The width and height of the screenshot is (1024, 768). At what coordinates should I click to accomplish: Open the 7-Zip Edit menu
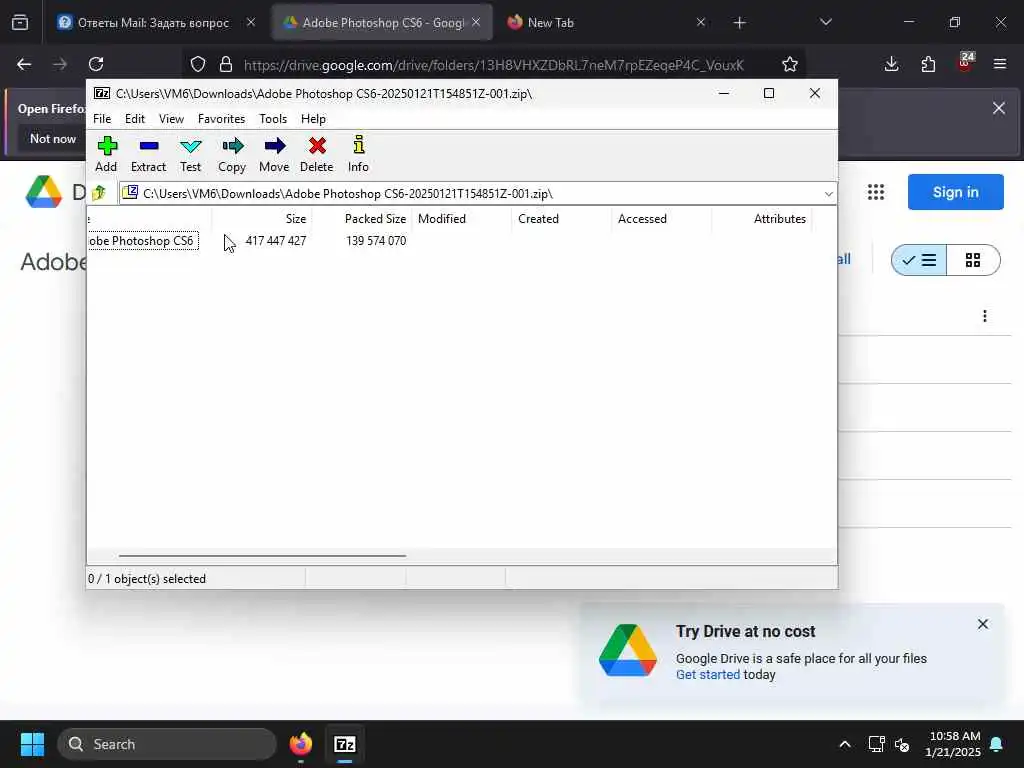pyautogui.click(x=135, y=119)
